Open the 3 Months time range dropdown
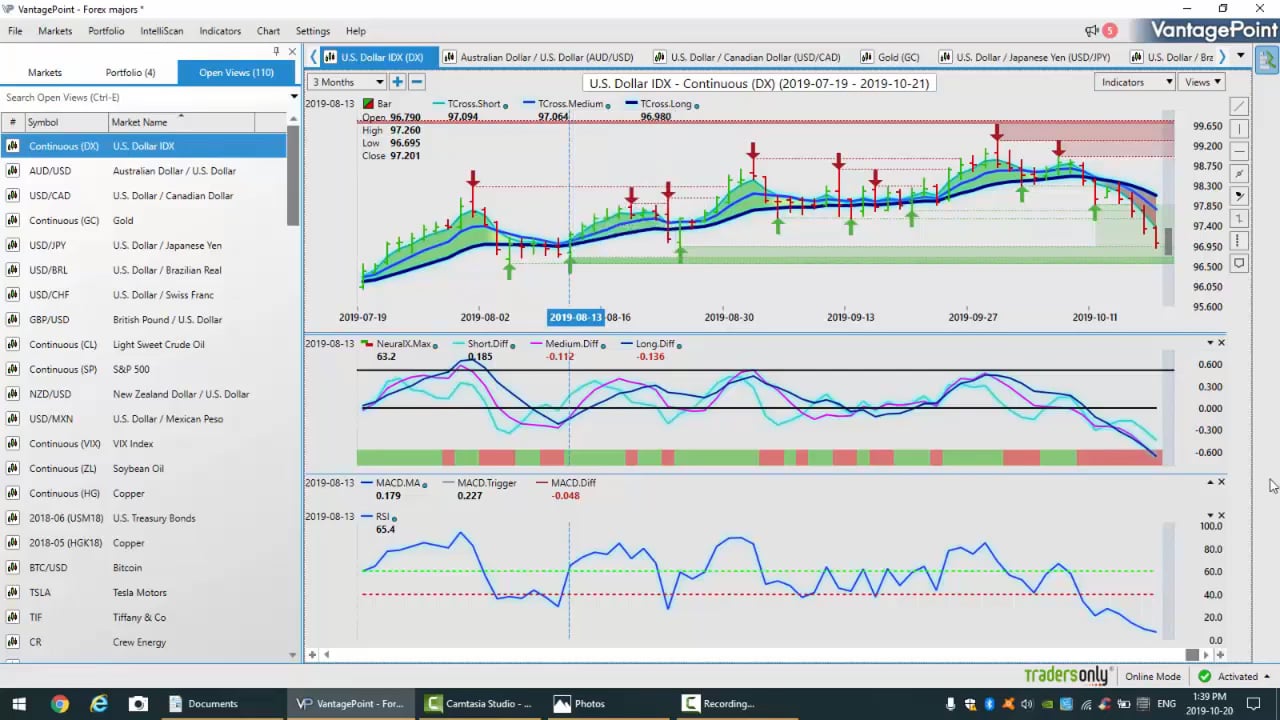 point(347,82)
